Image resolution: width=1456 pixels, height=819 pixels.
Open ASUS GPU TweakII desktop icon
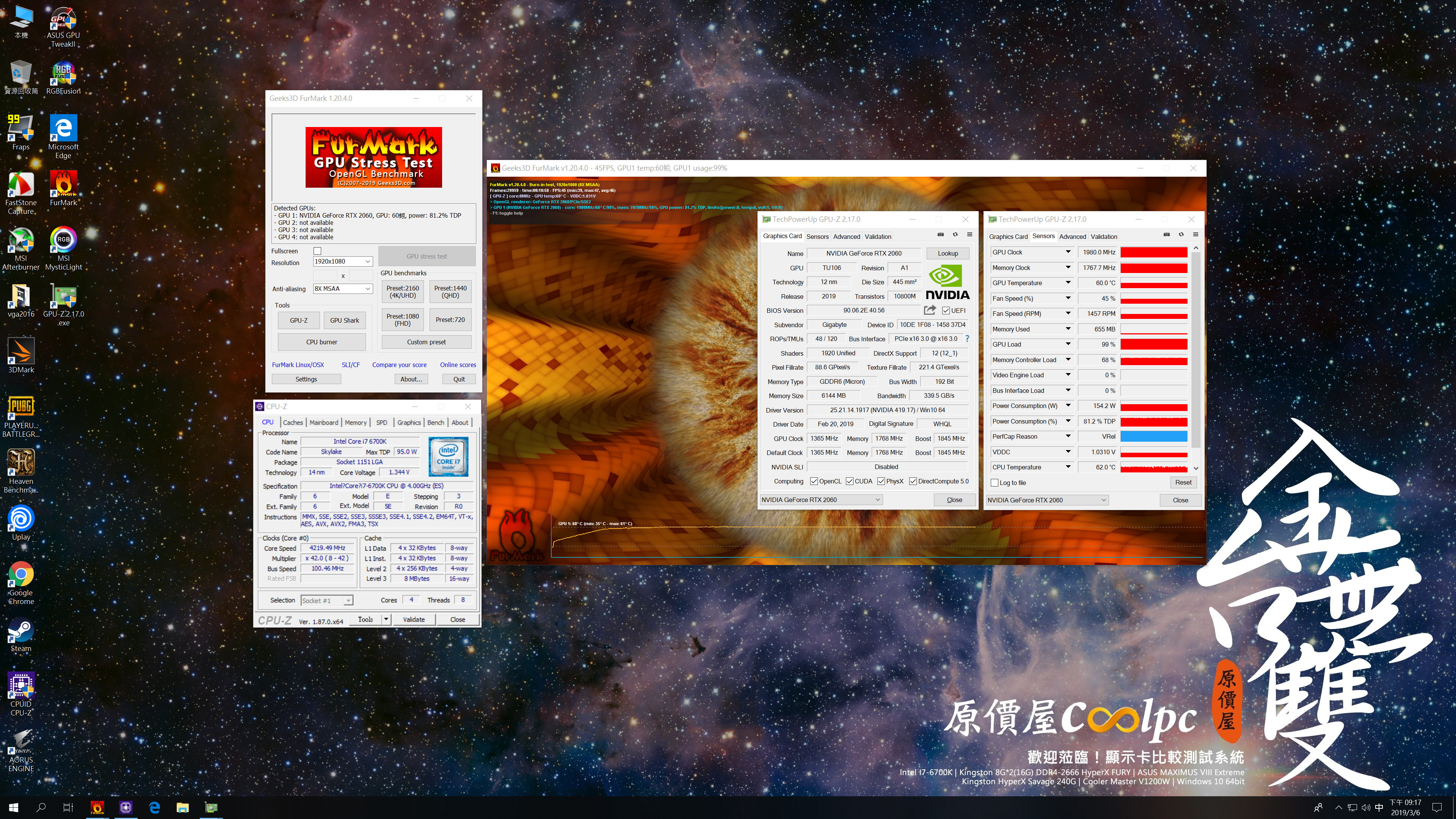coord(63,27)
